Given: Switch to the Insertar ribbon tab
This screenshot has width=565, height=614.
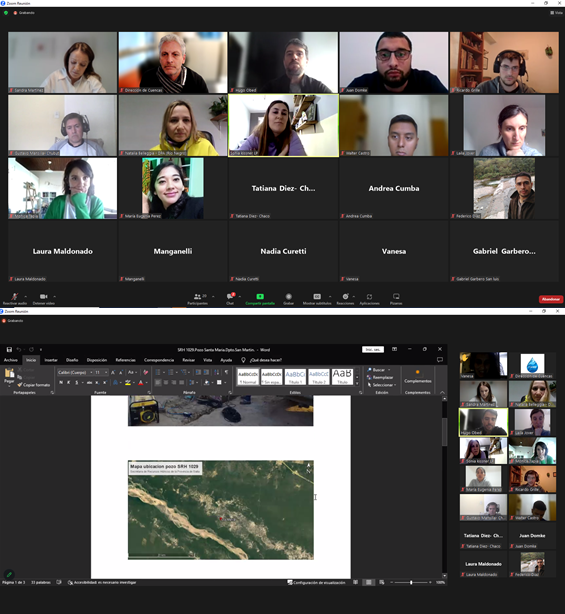Looking at the screenshot, I should (x=51, y=360).
